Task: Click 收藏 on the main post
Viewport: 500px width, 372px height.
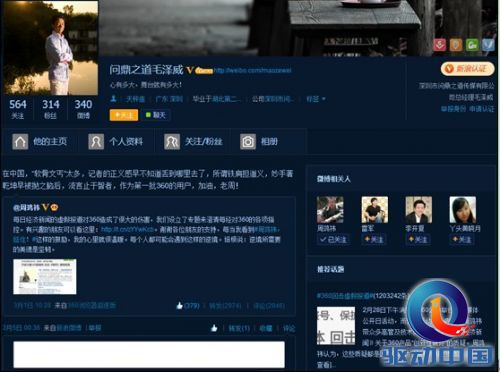Action: 266,328
